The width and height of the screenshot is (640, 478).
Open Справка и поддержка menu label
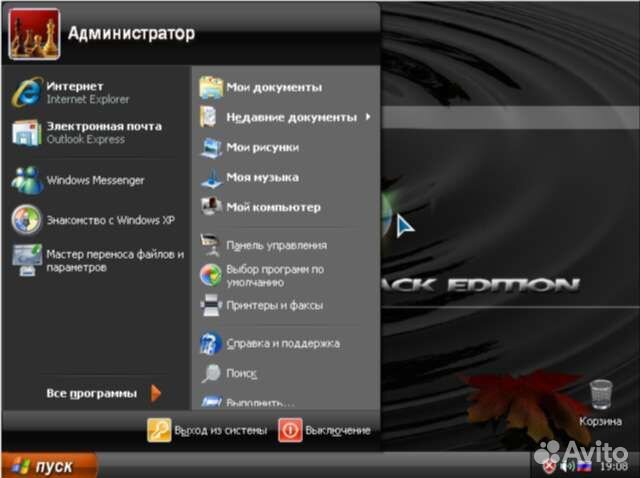[x=283, y=343]
